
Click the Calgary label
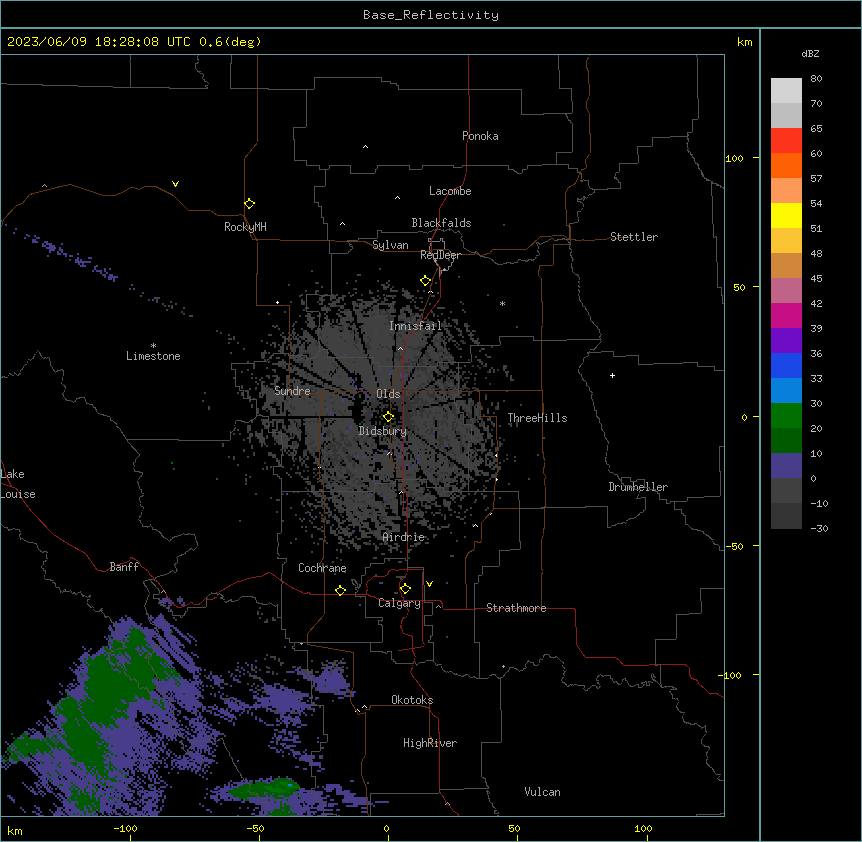point(399,603)
